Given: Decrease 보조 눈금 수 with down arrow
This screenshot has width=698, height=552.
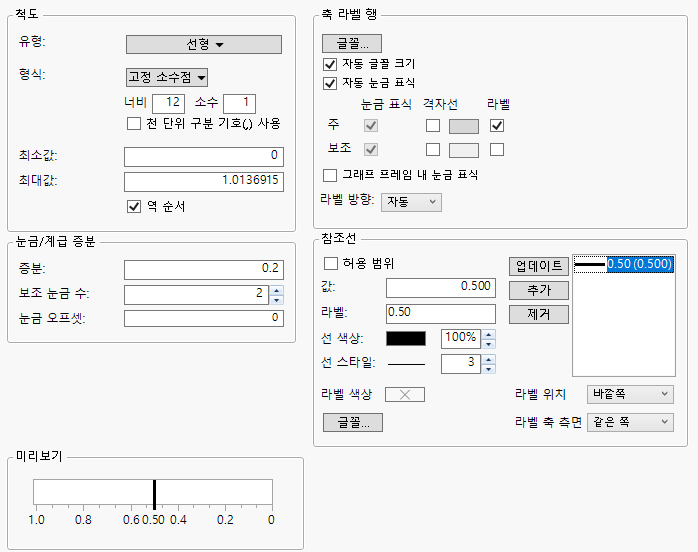Looking at the screenshot, I should (277, 300).
